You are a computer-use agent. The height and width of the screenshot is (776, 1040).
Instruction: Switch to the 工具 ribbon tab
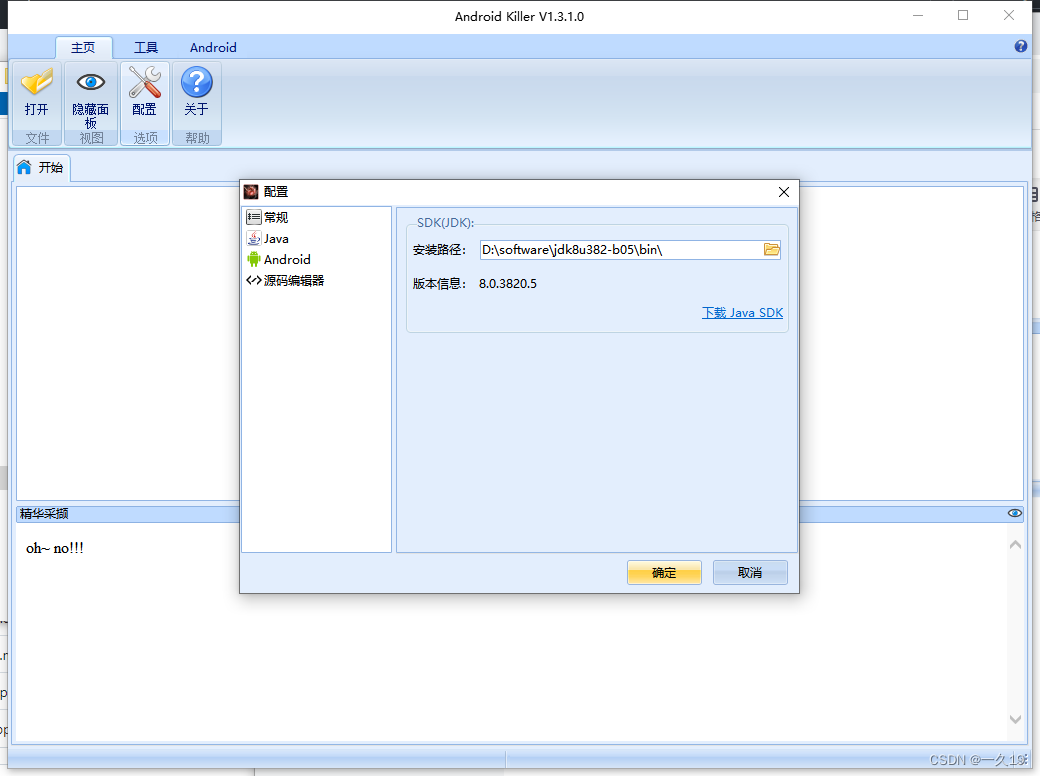pos(146,48)
